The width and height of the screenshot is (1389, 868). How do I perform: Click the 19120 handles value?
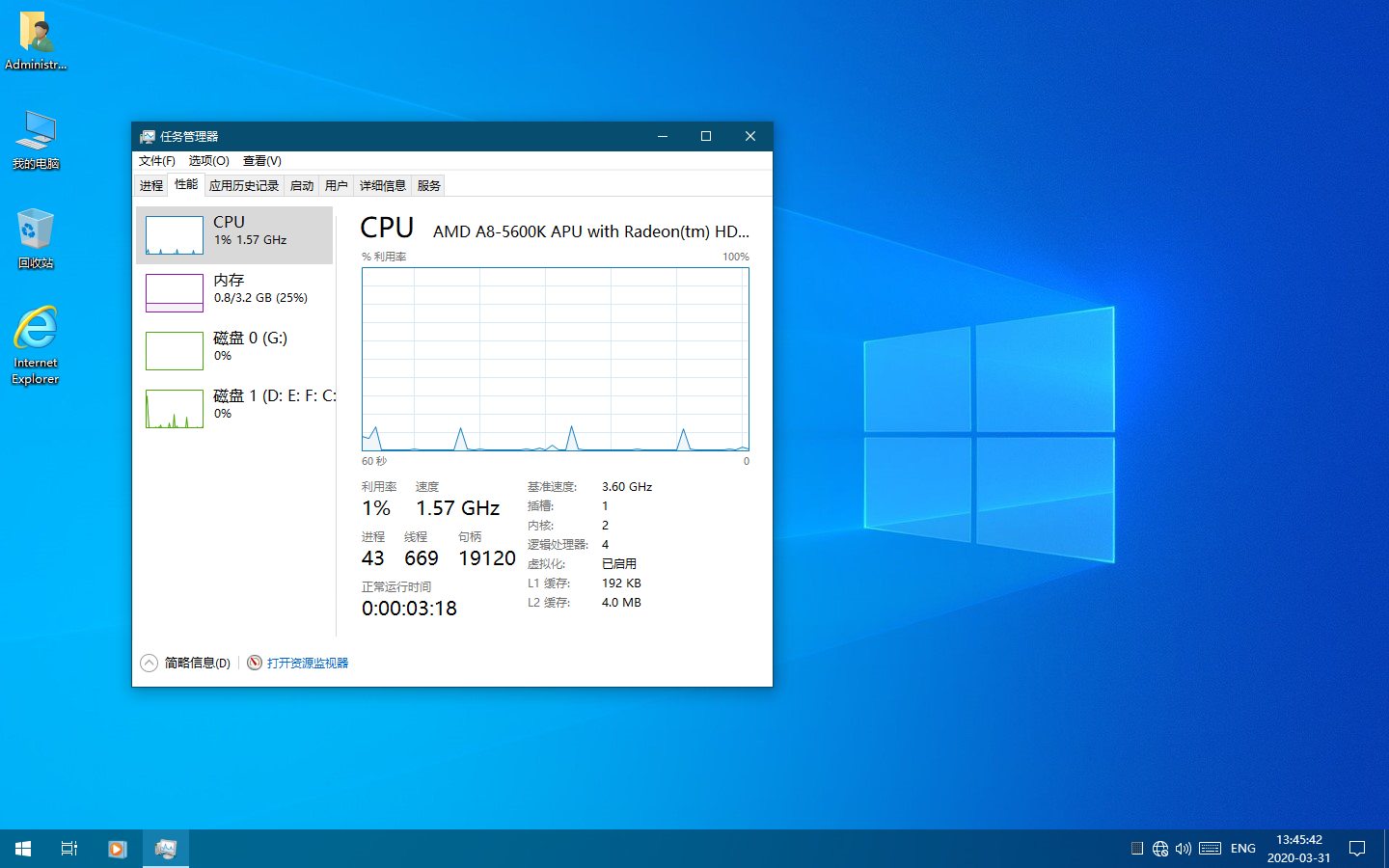[x=487, y=558]
